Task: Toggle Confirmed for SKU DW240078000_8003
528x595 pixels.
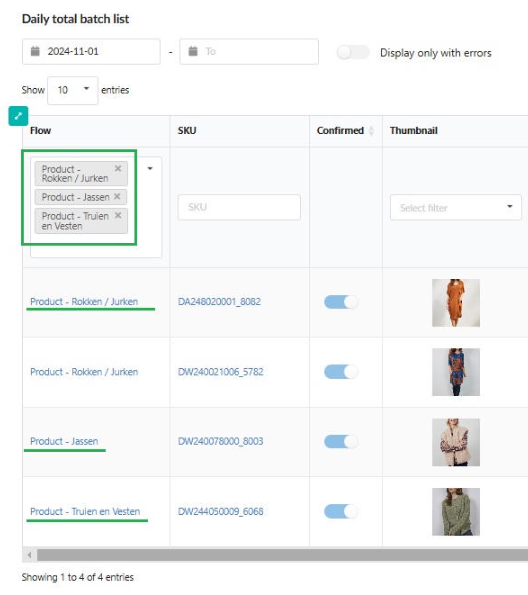Action: [341, 441]
